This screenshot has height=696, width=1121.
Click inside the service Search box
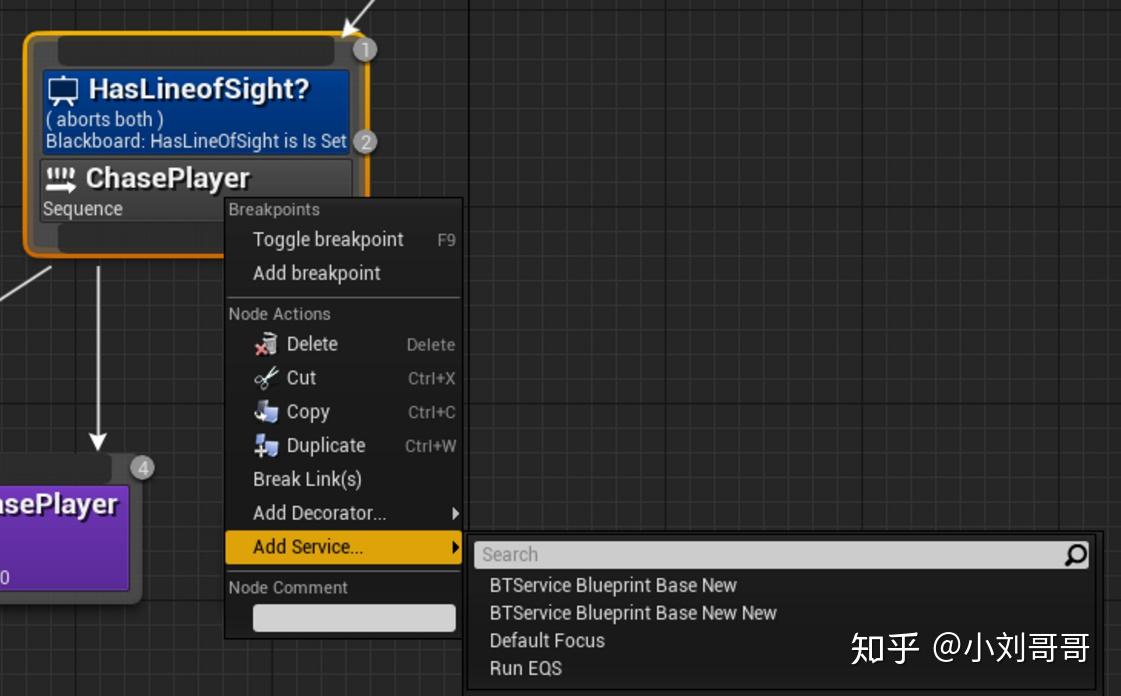700,554
